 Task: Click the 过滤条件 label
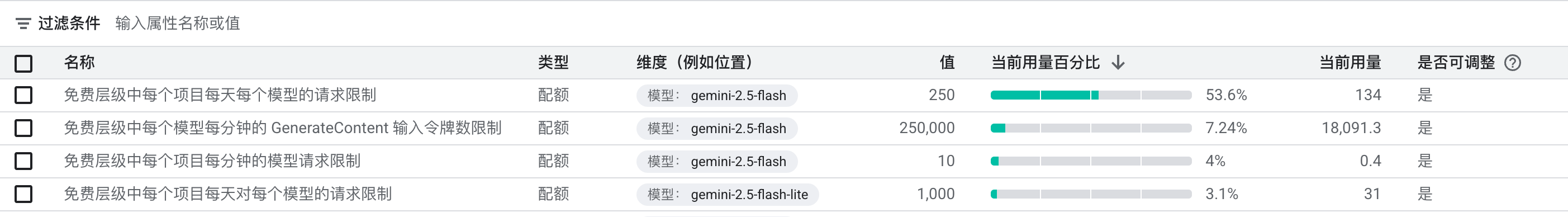coord(69,23)
